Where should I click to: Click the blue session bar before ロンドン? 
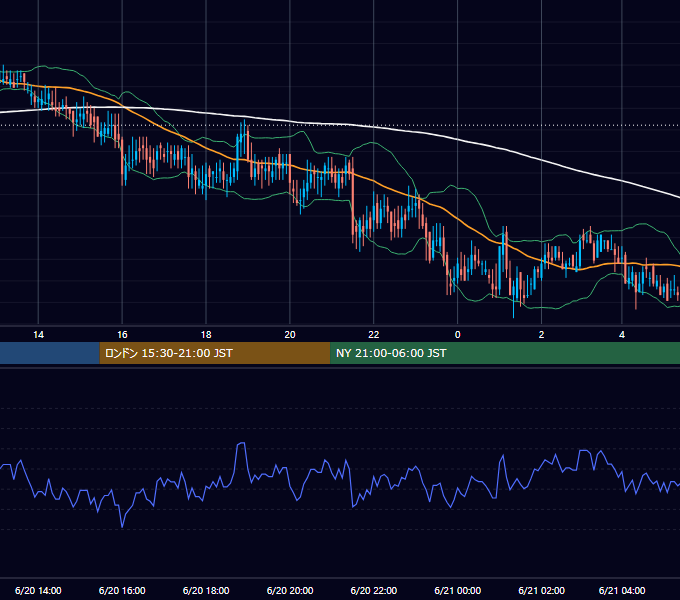coord(50,353)
